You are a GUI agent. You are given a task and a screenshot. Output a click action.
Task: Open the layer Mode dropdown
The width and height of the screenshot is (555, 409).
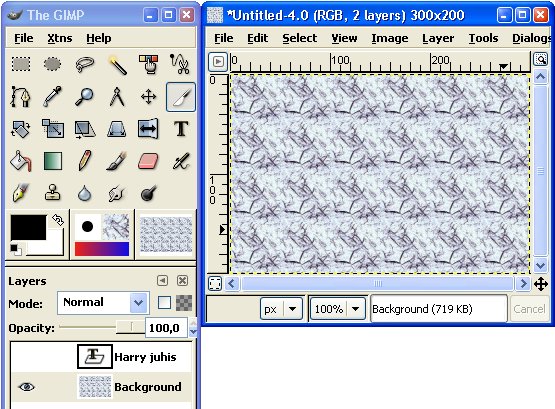coord(103,303)
